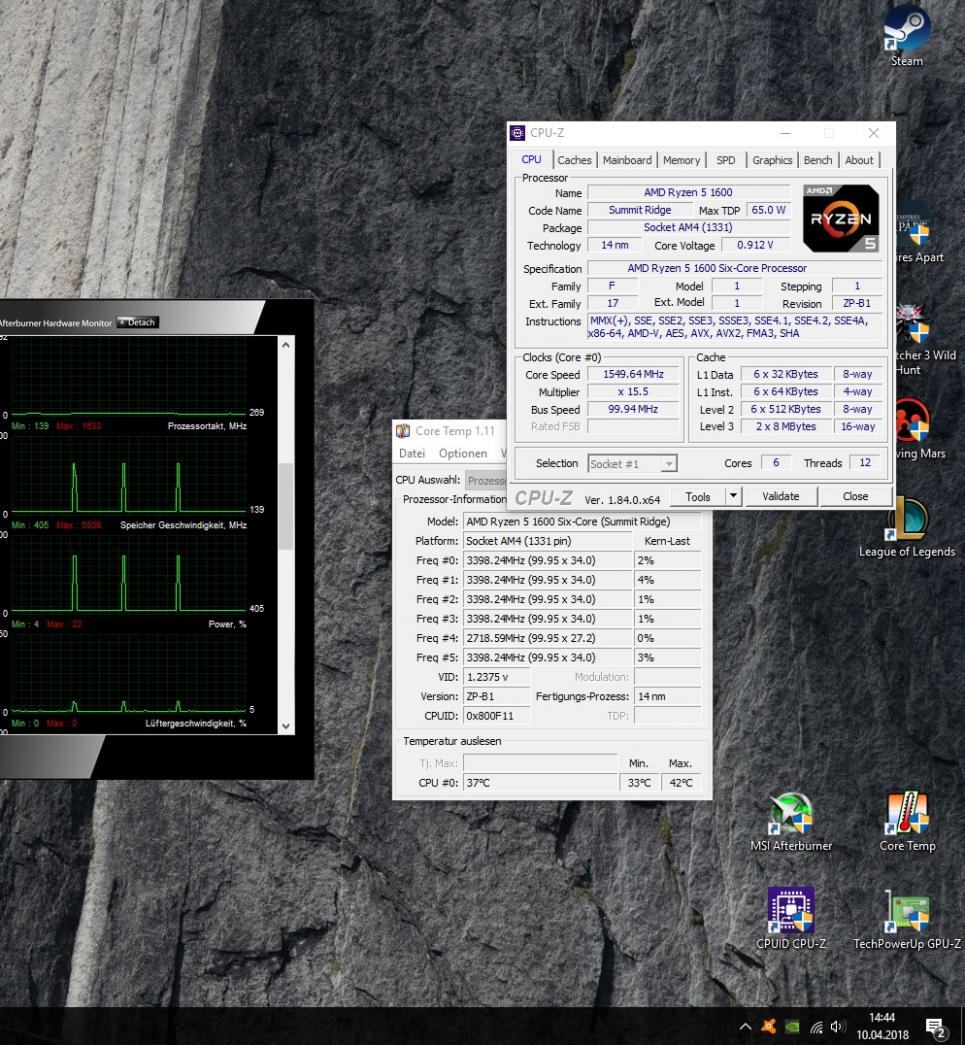
Task: Click the CPU-Z title bar app icon
Action: (x=518, y=133)
